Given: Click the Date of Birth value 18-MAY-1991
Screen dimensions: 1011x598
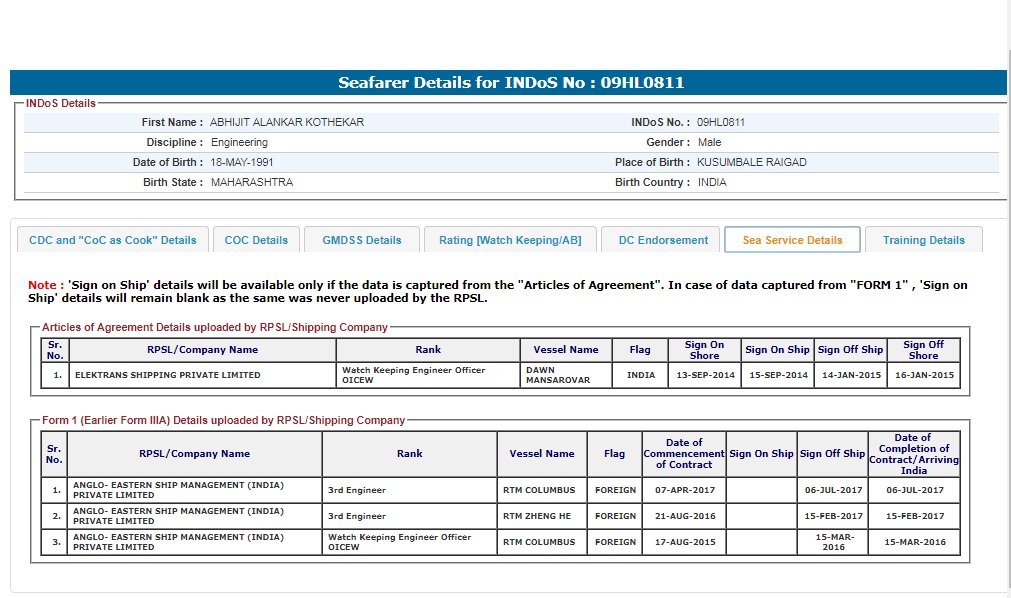Looking at the screenshot, I should click(x=242, y=162).
